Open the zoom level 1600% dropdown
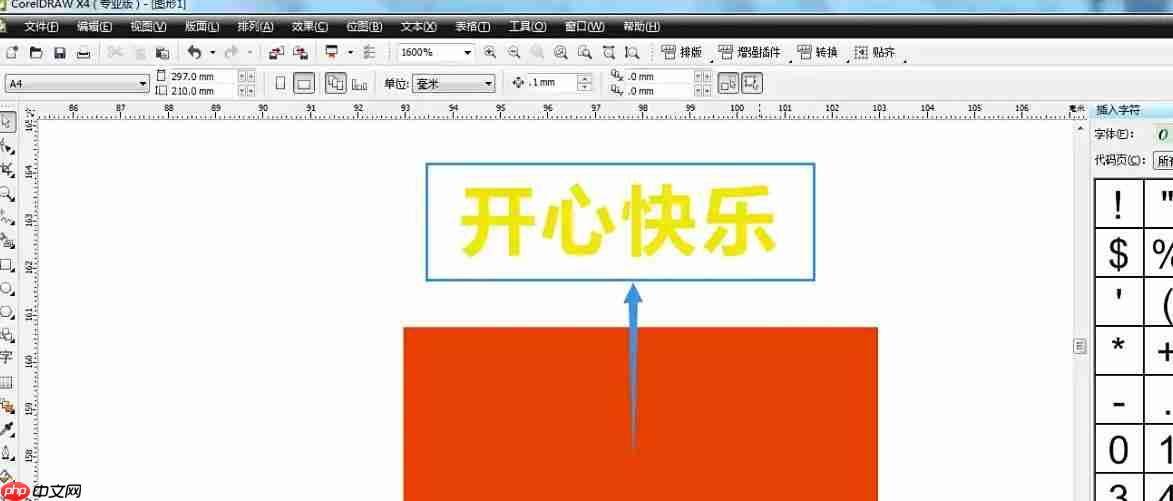The image size is (1173, 501). pos(468,53)
